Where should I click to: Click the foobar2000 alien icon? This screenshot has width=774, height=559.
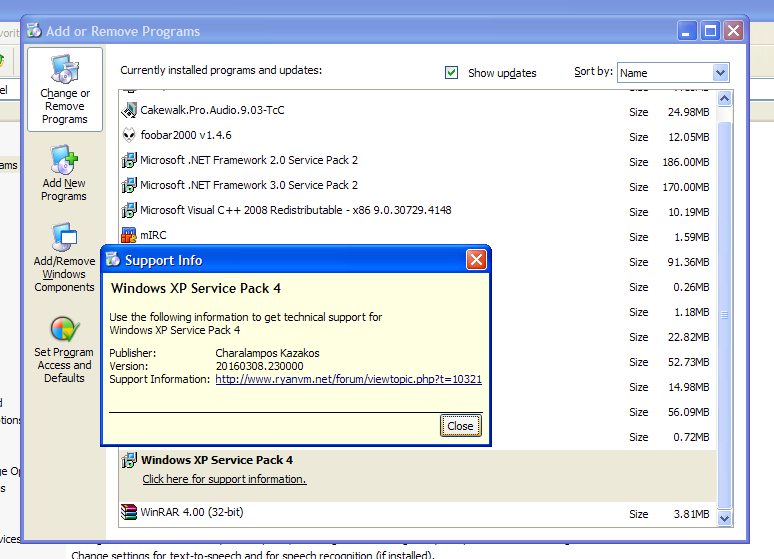[x=129, y=135]
